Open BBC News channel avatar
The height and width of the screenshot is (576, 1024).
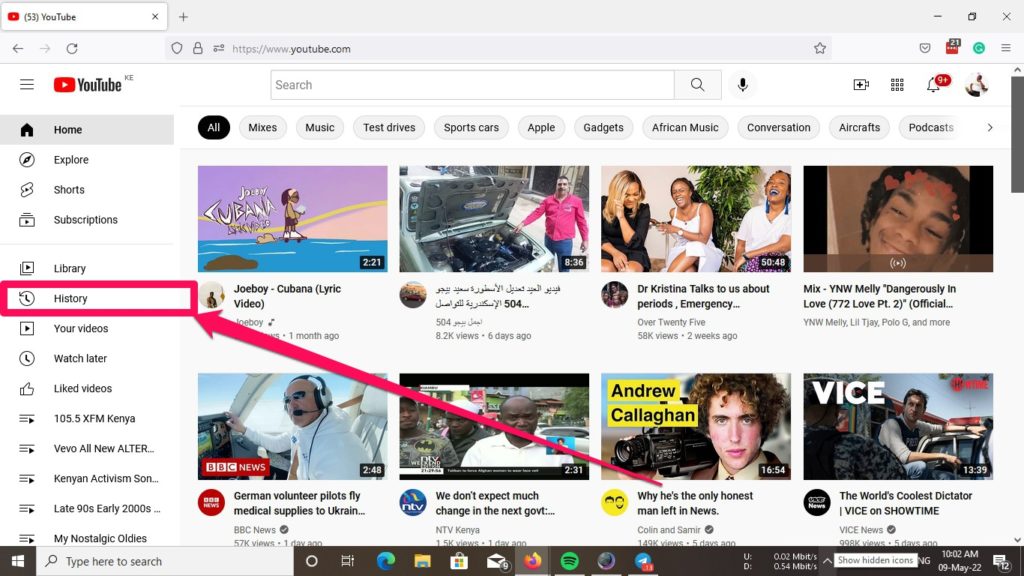(x=211, y=503)
